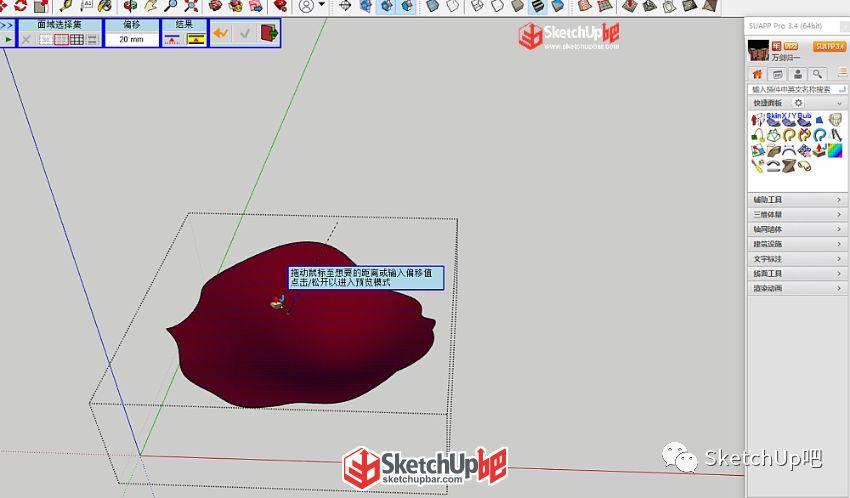
Task: Toggle the yellow thickened result option
Action: 196,40
